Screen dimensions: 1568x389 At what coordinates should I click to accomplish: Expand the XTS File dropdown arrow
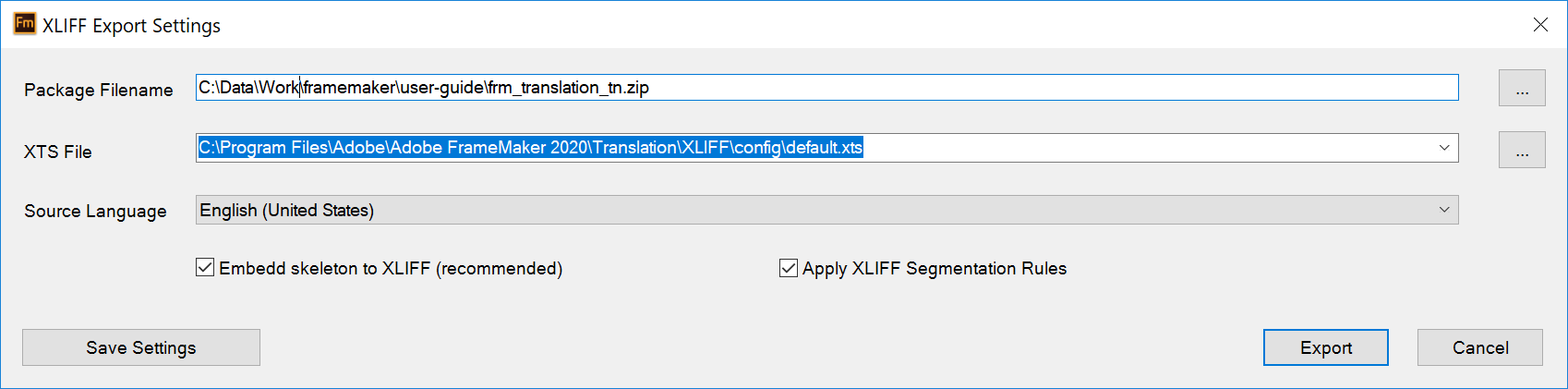(1444, 148)
